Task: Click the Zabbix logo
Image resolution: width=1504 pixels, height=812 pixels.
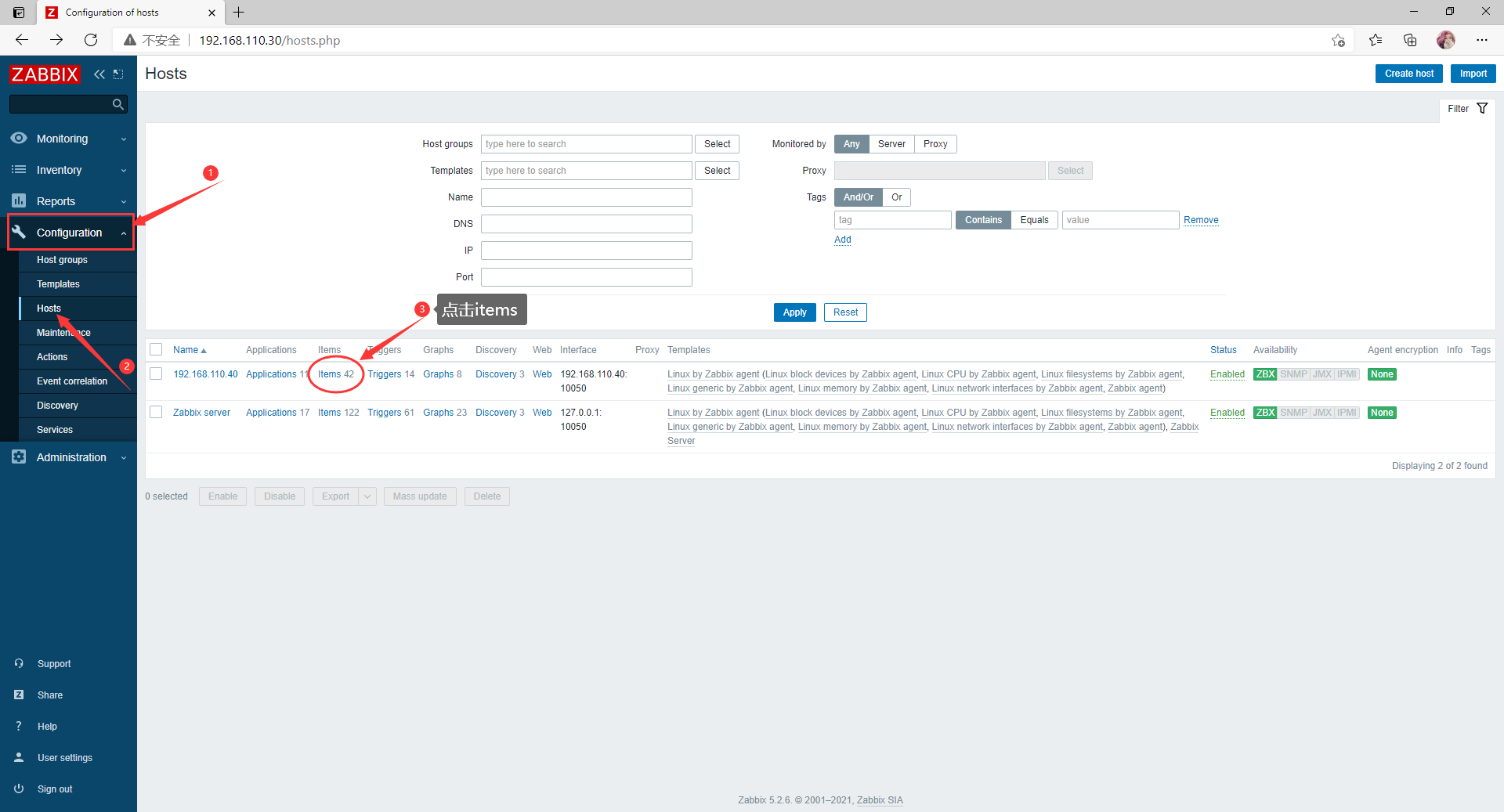Action: pos(45,74)
